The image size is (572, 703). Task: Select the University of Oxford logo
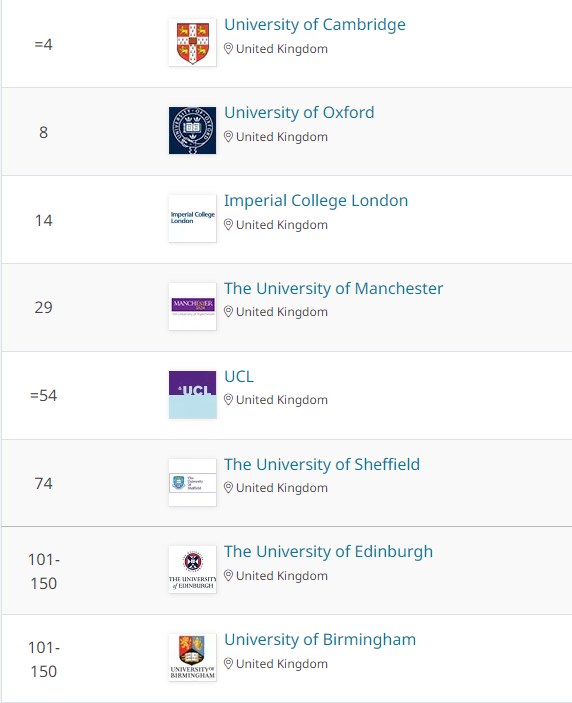coord(192,130)
